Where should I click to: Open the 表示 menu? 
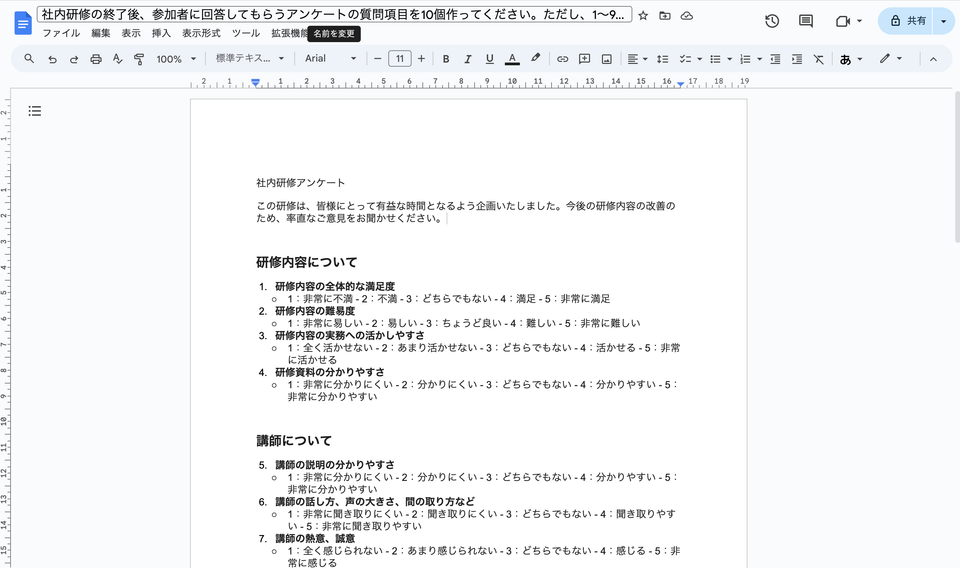(130, 33)
